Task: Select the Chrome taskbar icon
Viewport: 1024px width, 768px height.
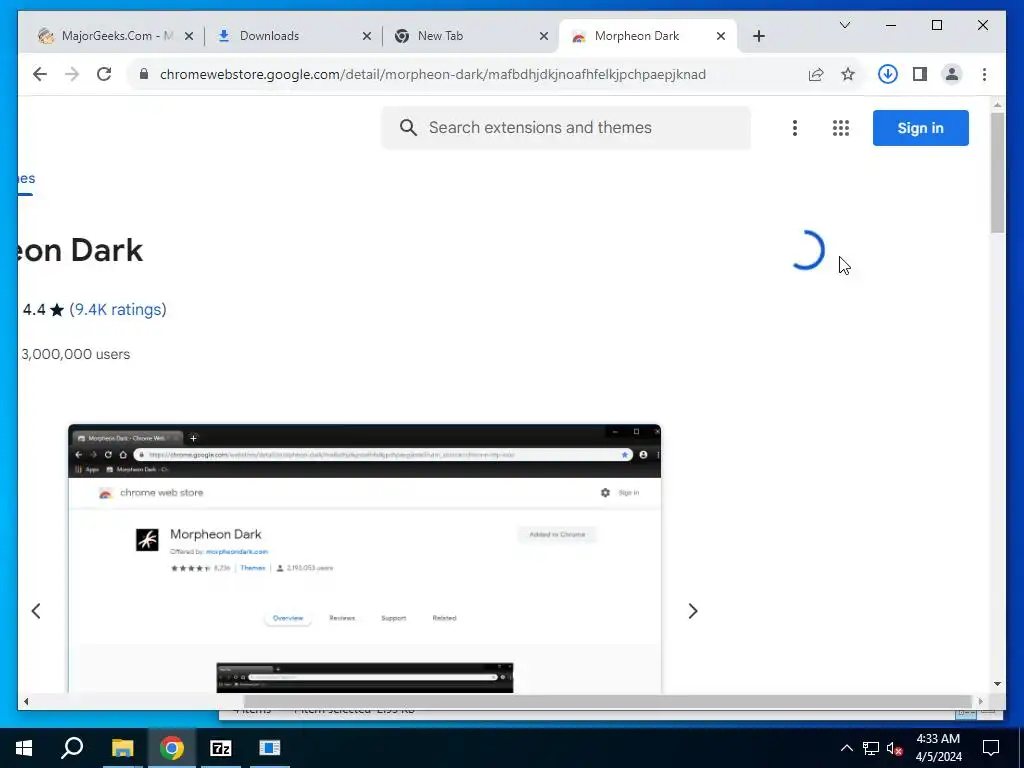Action: pyautogui.click(x=172, y=748)
